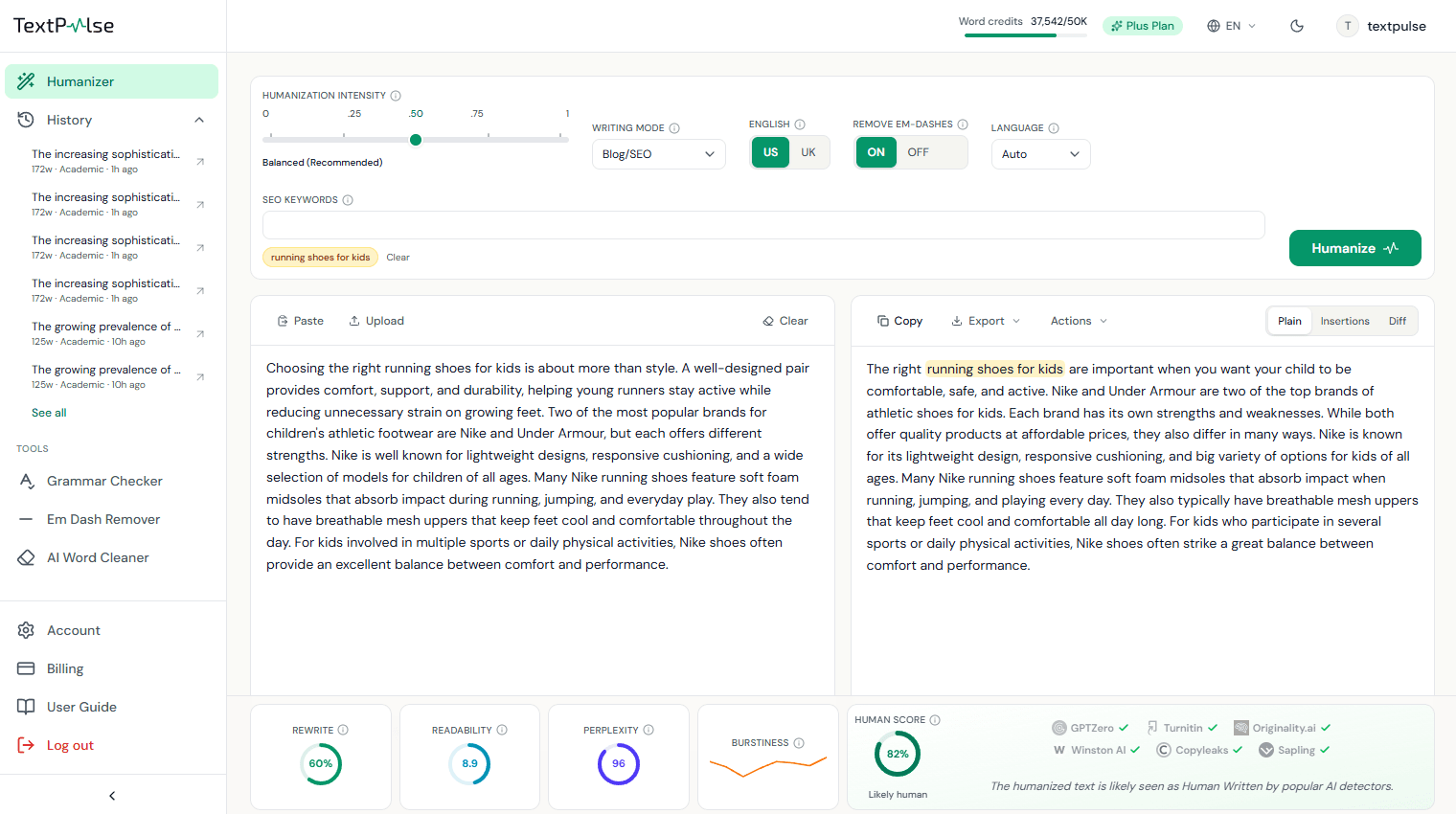Collapse the sidebar with the chevron
Screen dimensions: 1456x814
[x=112, y=796]
